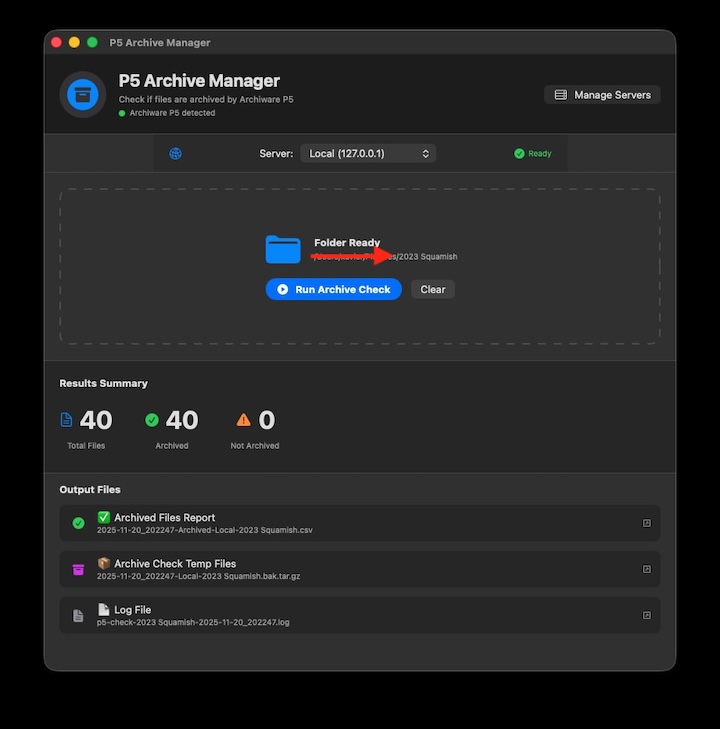Click the green Ready status indicator
720x729 pixels.
533,154
